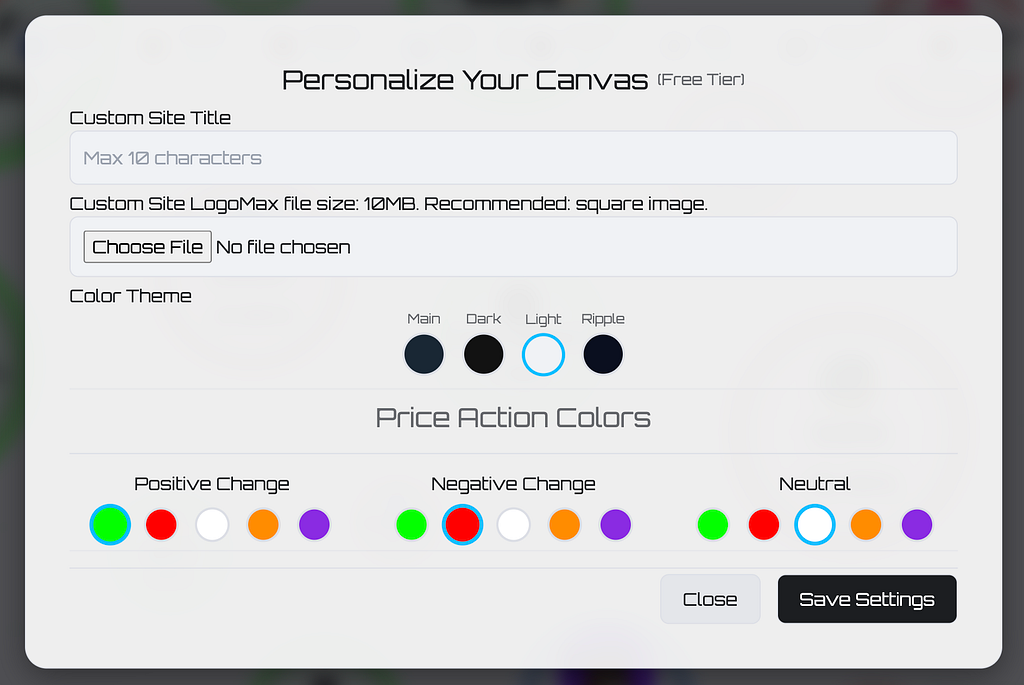This screenshot has height=685, width=1024.
Task: Focus the Custom Site Title field
Action: [x=513, y=157]
